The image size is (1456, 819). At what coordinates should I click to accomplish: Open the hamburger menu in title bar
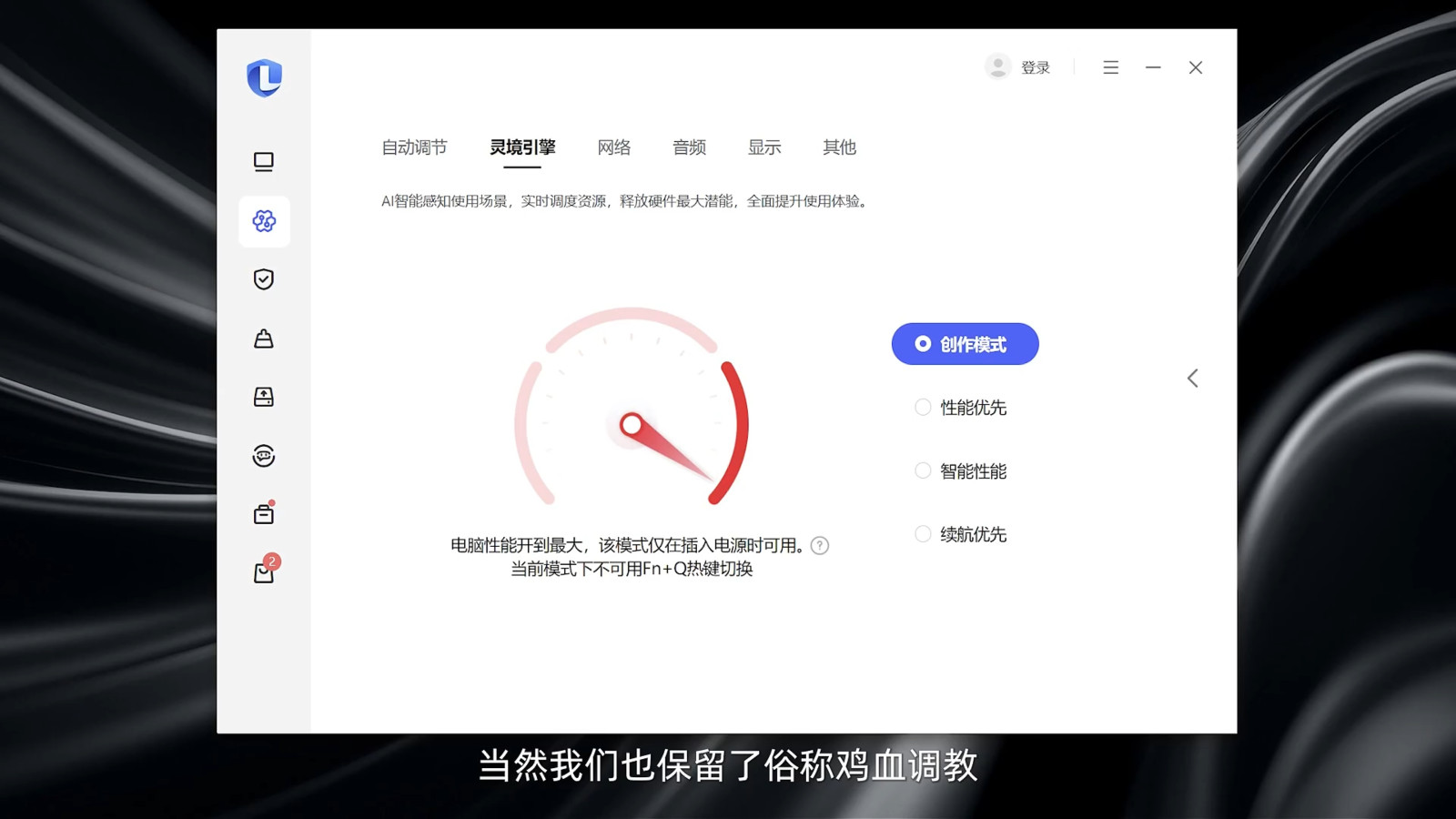pos(1110,67)
